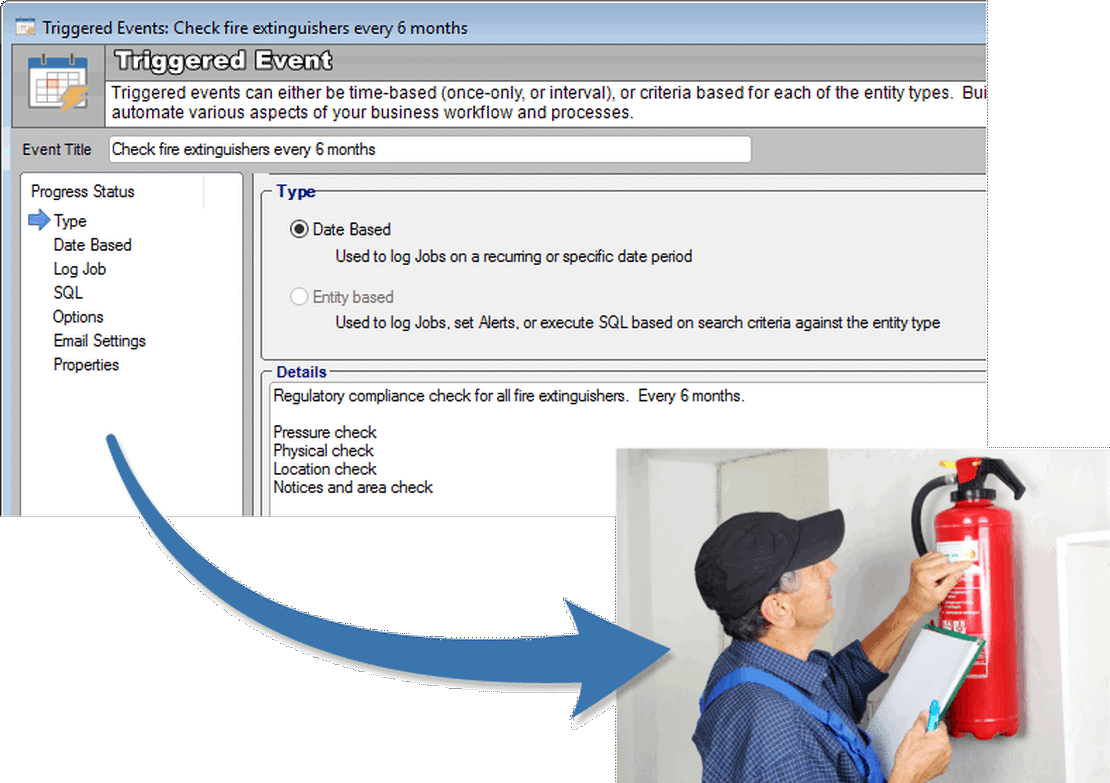This screenshot has height=783, width=1110.
Task: Click the window title bar text
Action: (x=255, y=28)
